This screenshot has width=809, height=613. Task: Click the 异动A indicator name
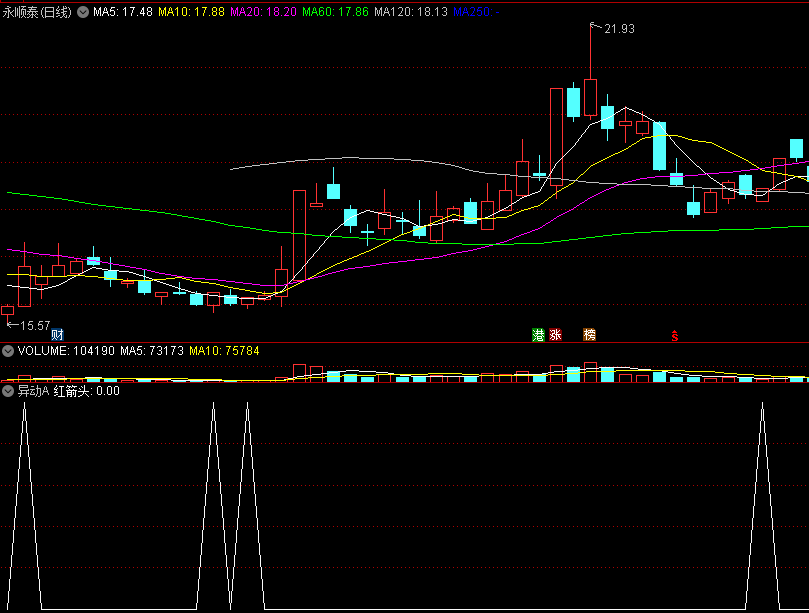[33, 391]
